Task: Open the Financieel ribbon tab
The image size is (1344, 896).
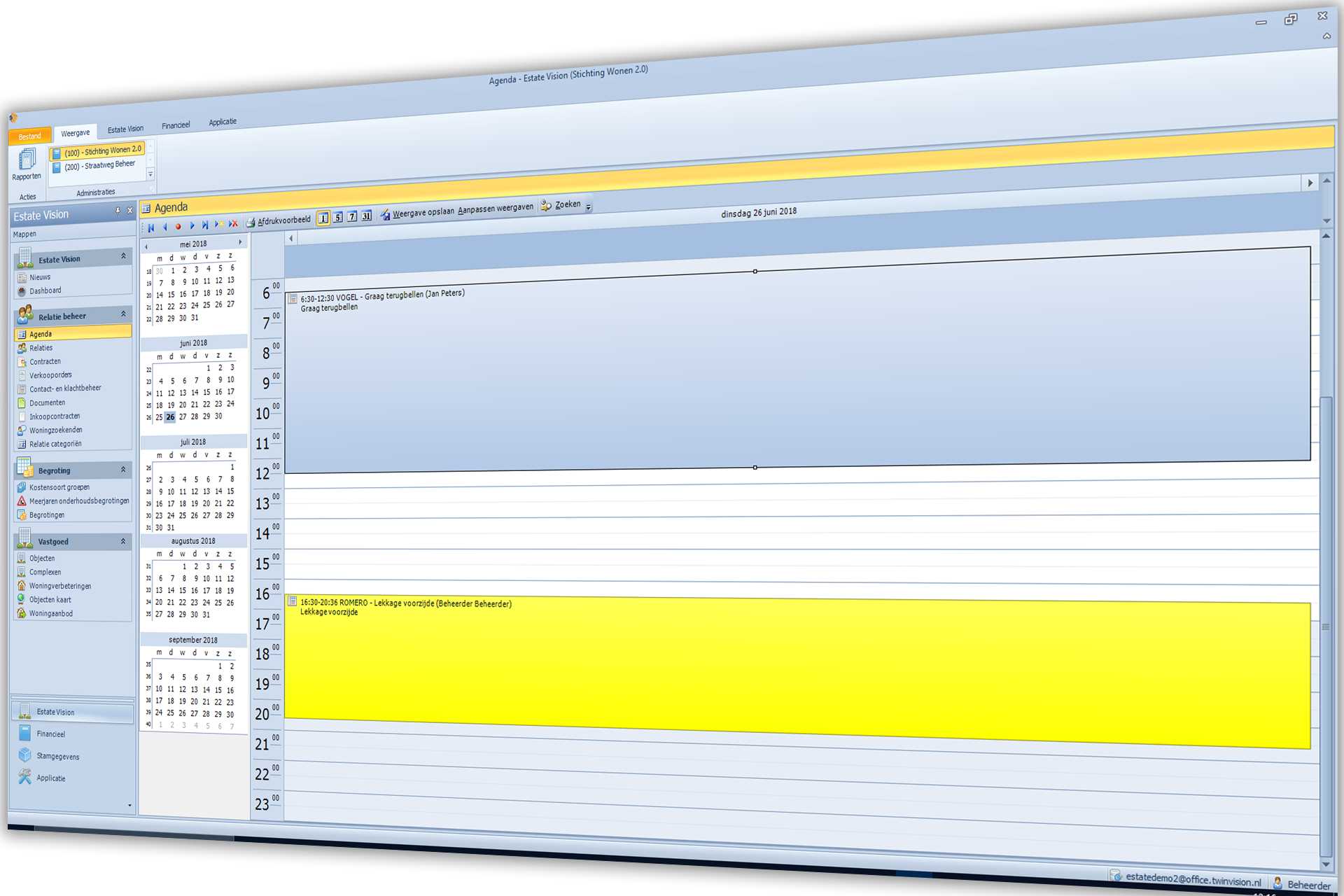Action: [x=176, y=126]
